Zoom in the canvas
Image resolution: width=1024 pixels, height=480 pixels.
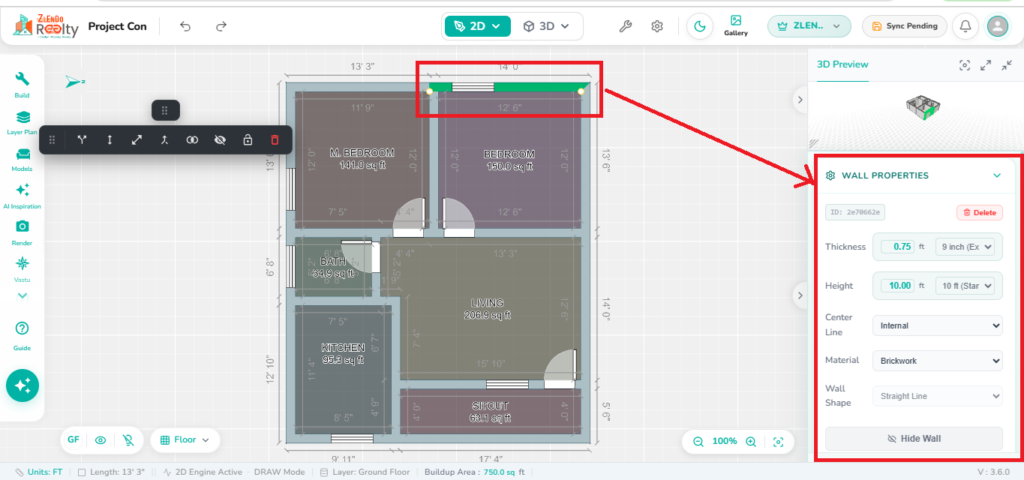[751, 441]
